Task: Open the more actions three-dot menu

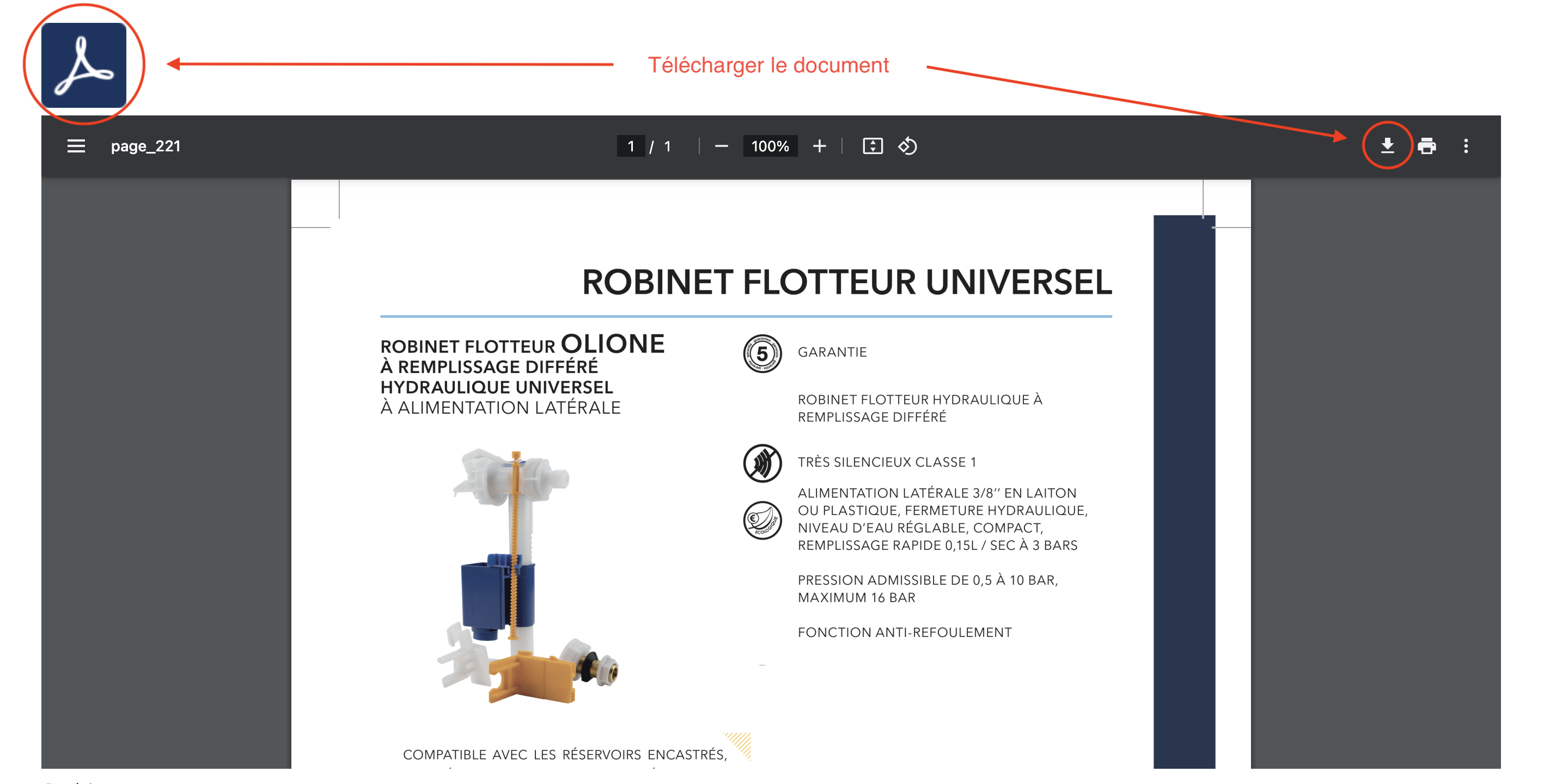Action: 1466,146
